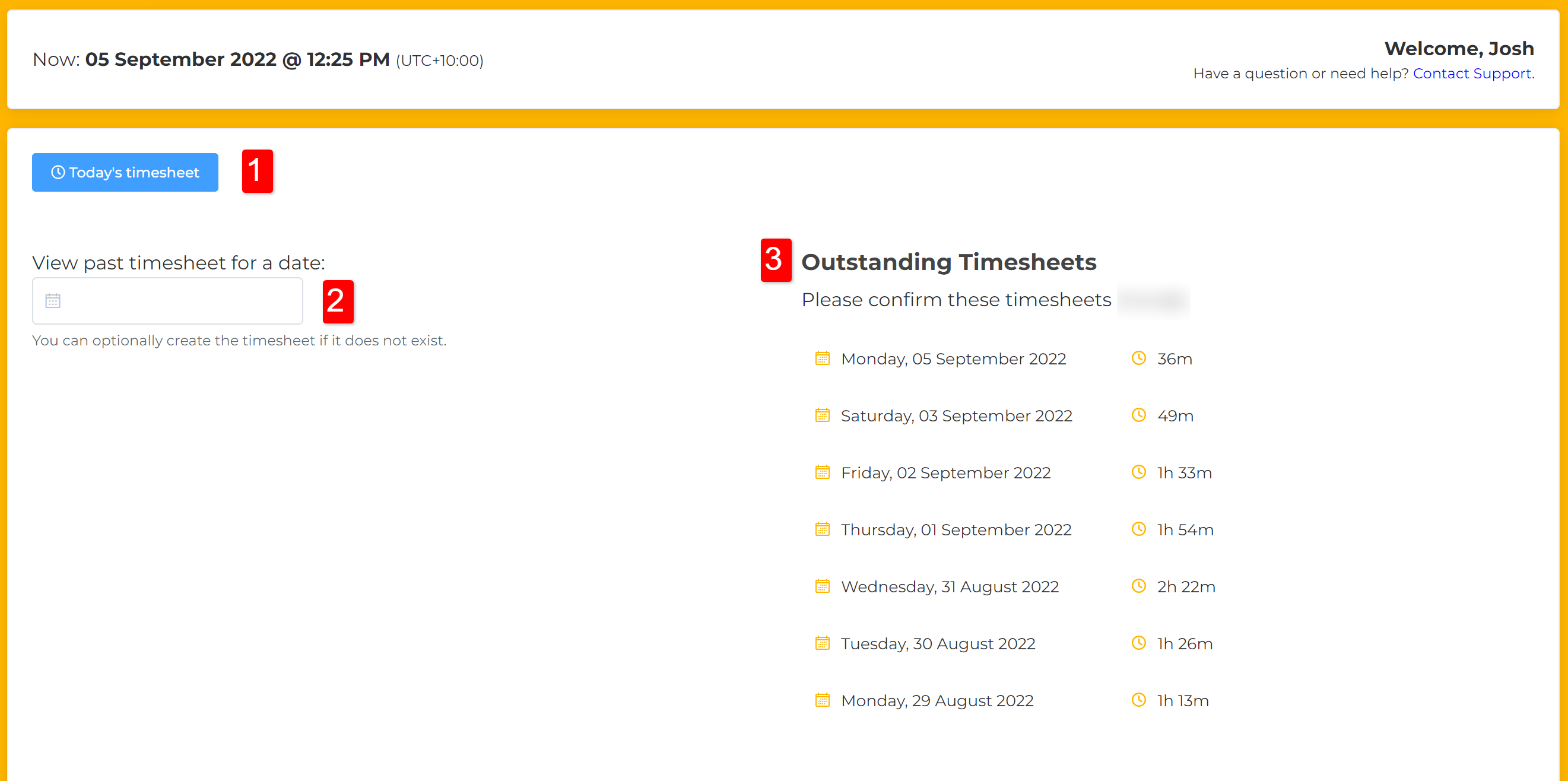Open Saturday, 03 September 2022 timesheet
This screenshot has height=781, width=1568.
pyautogui.click(x=956, y=416)
